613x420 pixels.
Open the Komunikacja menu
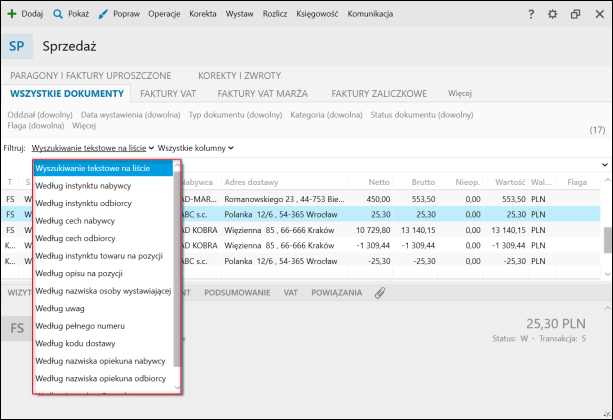(370, 14)
